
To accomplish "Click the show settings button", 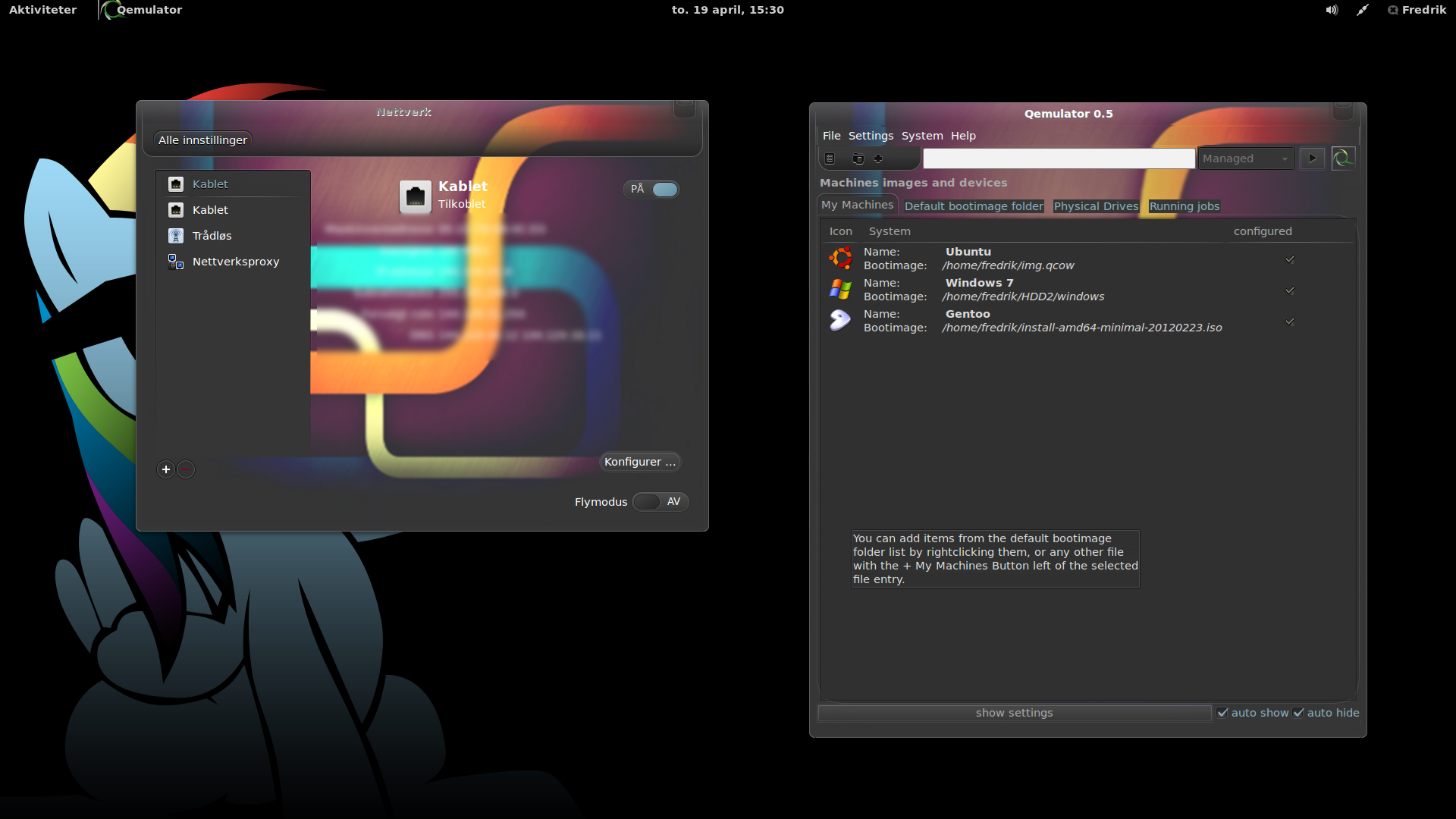I will 1015,713.
